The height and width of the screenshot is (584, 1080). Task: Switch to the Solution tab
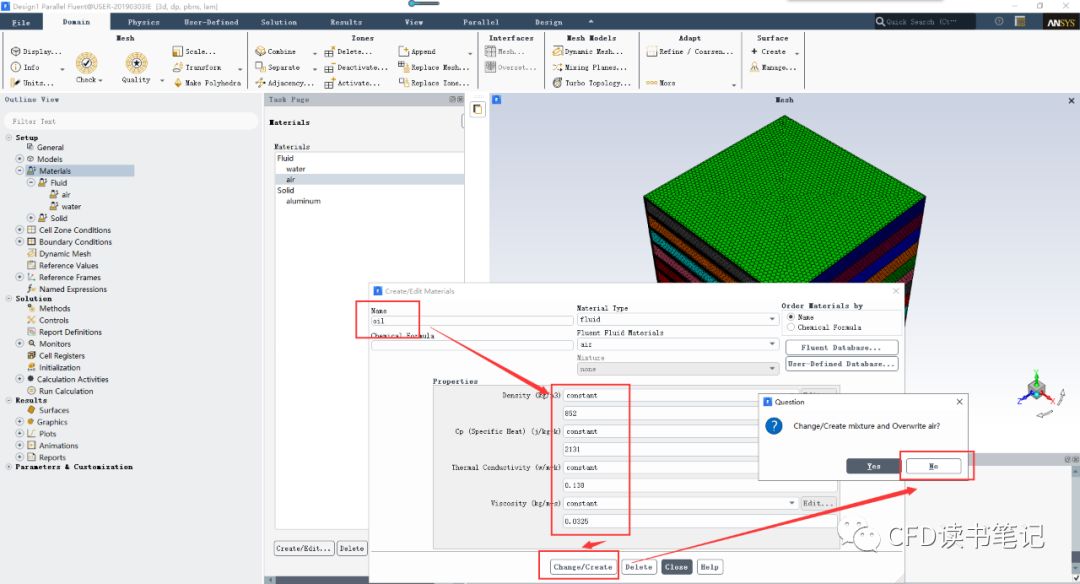coord(279,22)
